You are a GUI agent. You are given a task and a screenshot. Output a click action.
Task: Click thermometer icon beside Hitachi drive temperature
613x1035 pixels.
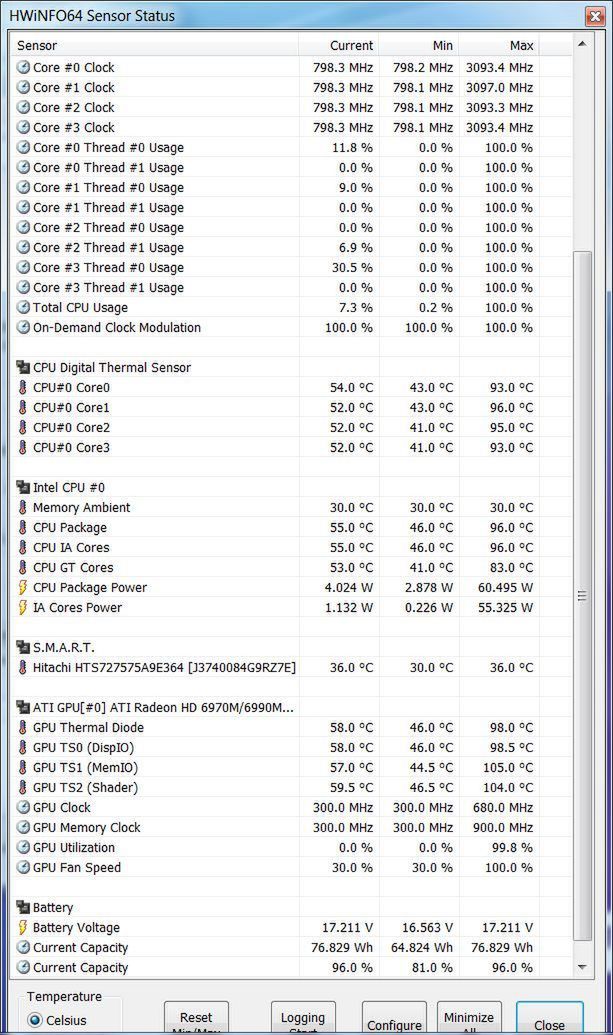coord(23,667)
